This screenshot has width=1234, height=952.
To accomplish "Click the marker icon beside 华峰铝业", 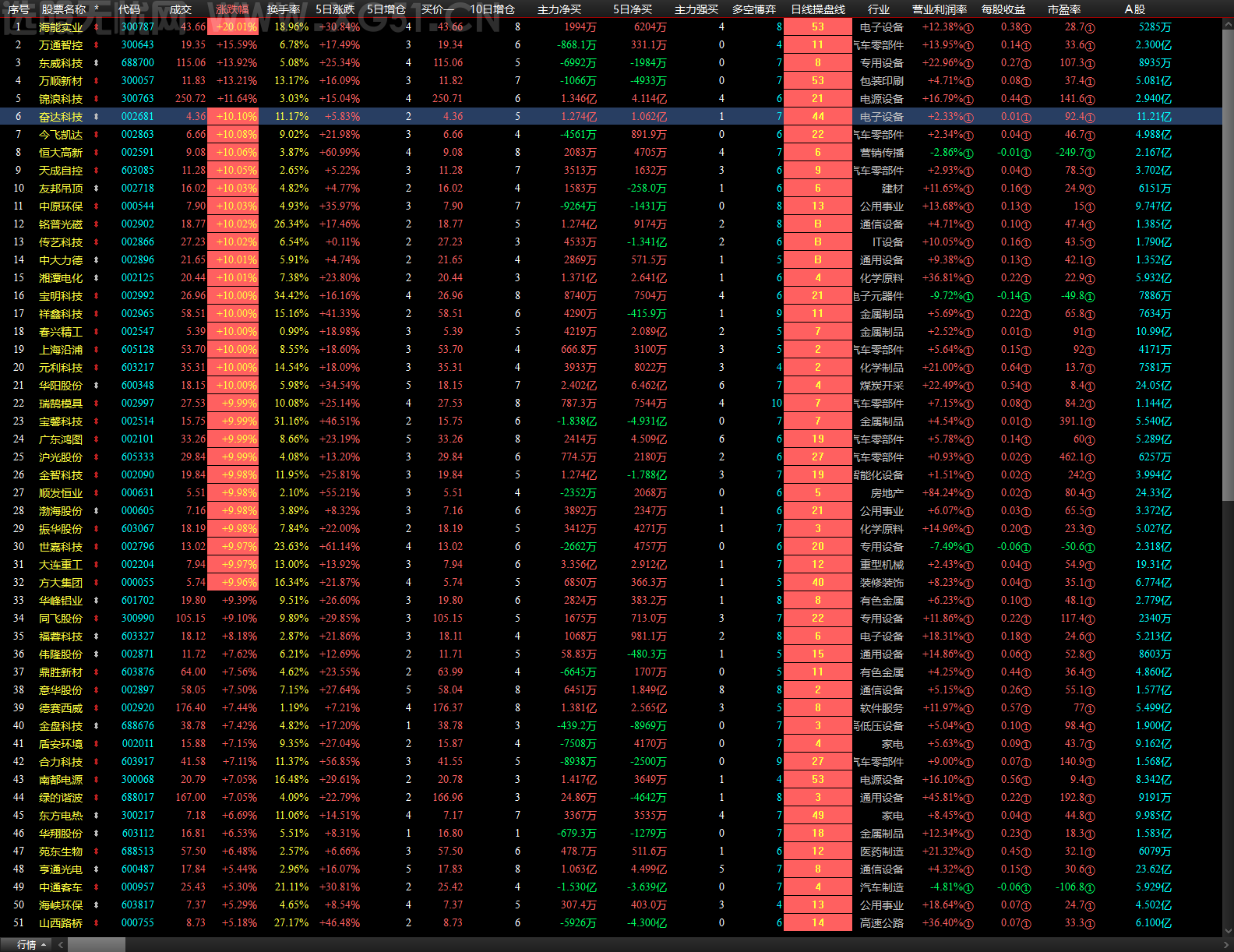I will pos(97,601).
